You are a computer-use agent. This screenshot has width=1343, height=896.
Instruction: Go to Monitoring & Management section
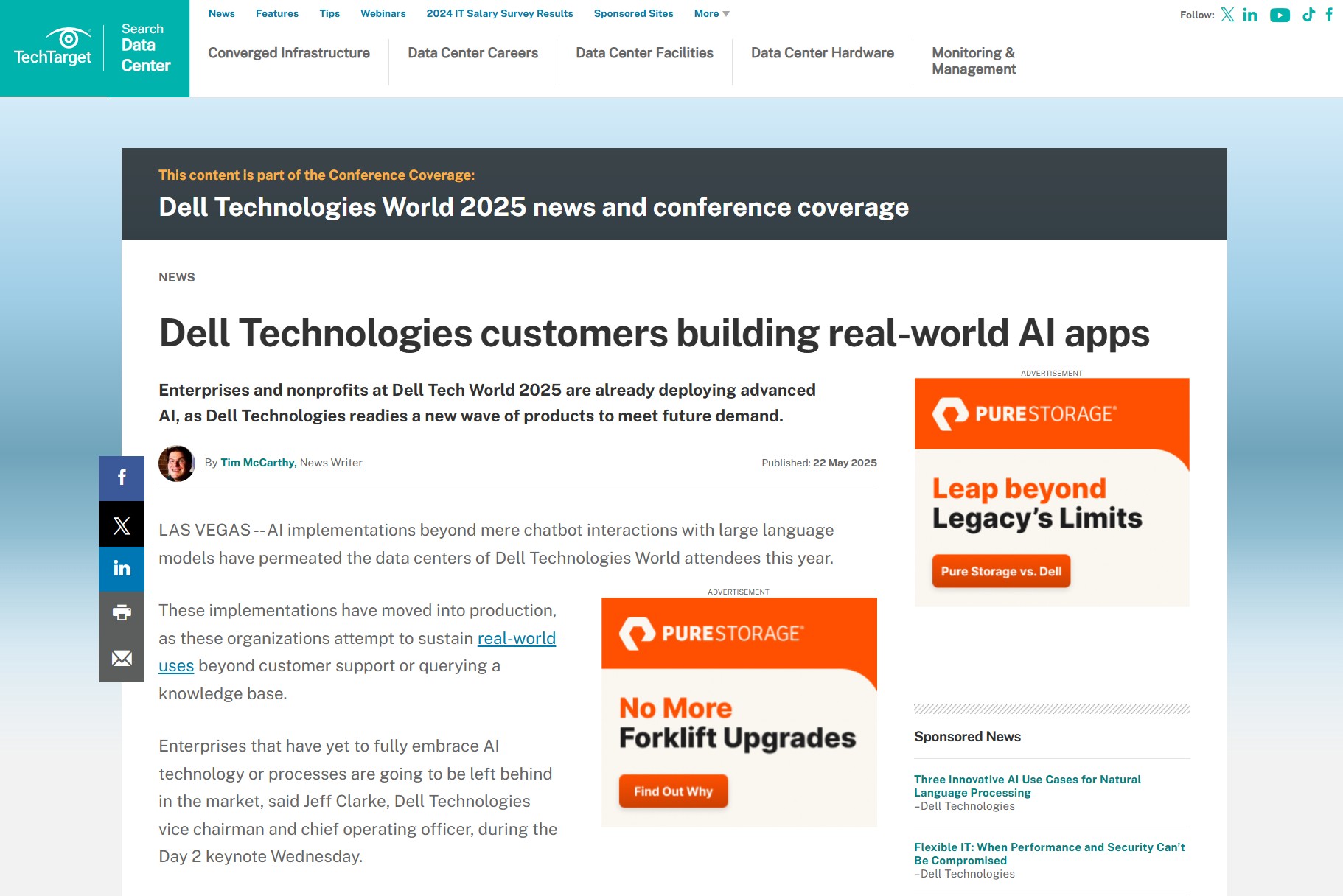point(974,61)
